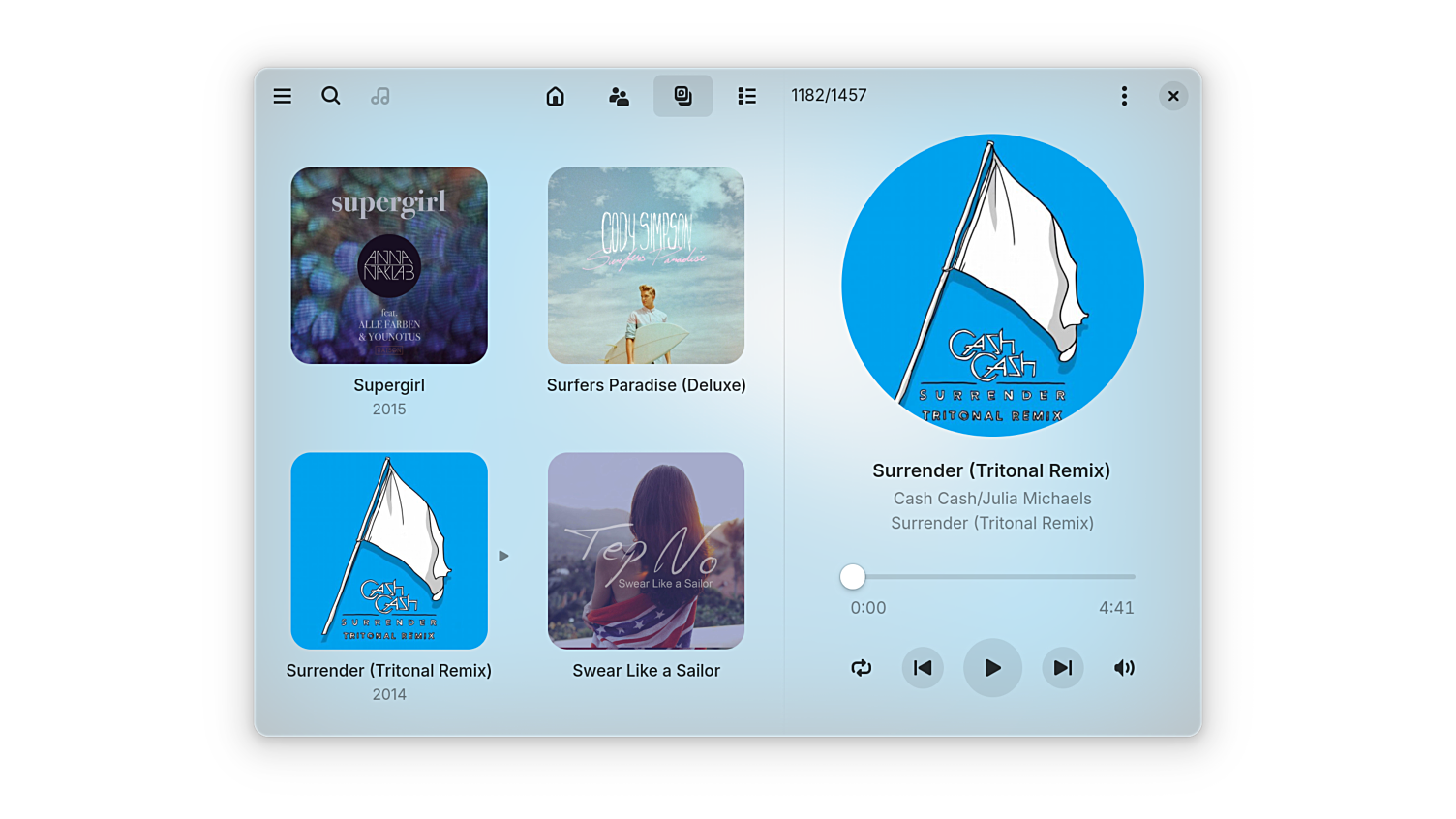Image resolution: width=1456 pixels, height=819 pixels.
Task: Select the Swear Like a Sailor album cover
Action: point(646,551)
